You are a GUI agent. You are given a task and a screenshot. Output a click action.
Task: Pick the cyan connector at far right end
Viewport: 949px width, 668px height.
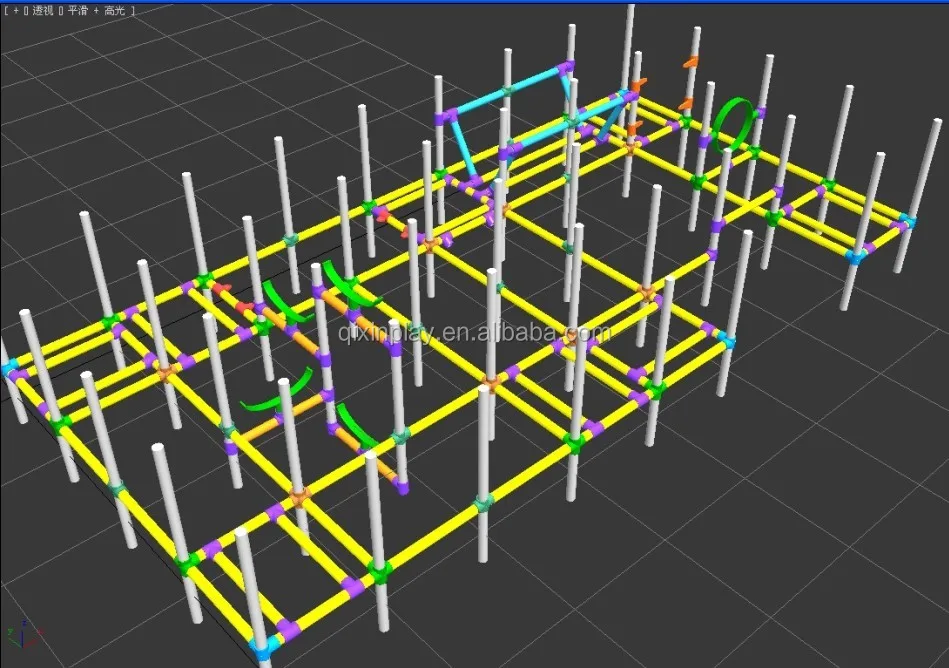coord(906,220)
